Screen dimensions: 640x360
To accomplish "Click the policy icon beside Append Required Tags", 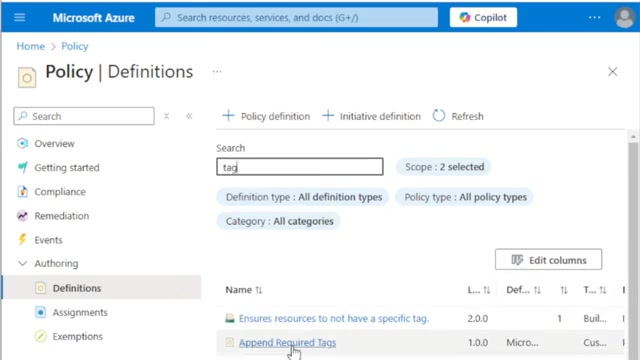I will coord(230,342).
